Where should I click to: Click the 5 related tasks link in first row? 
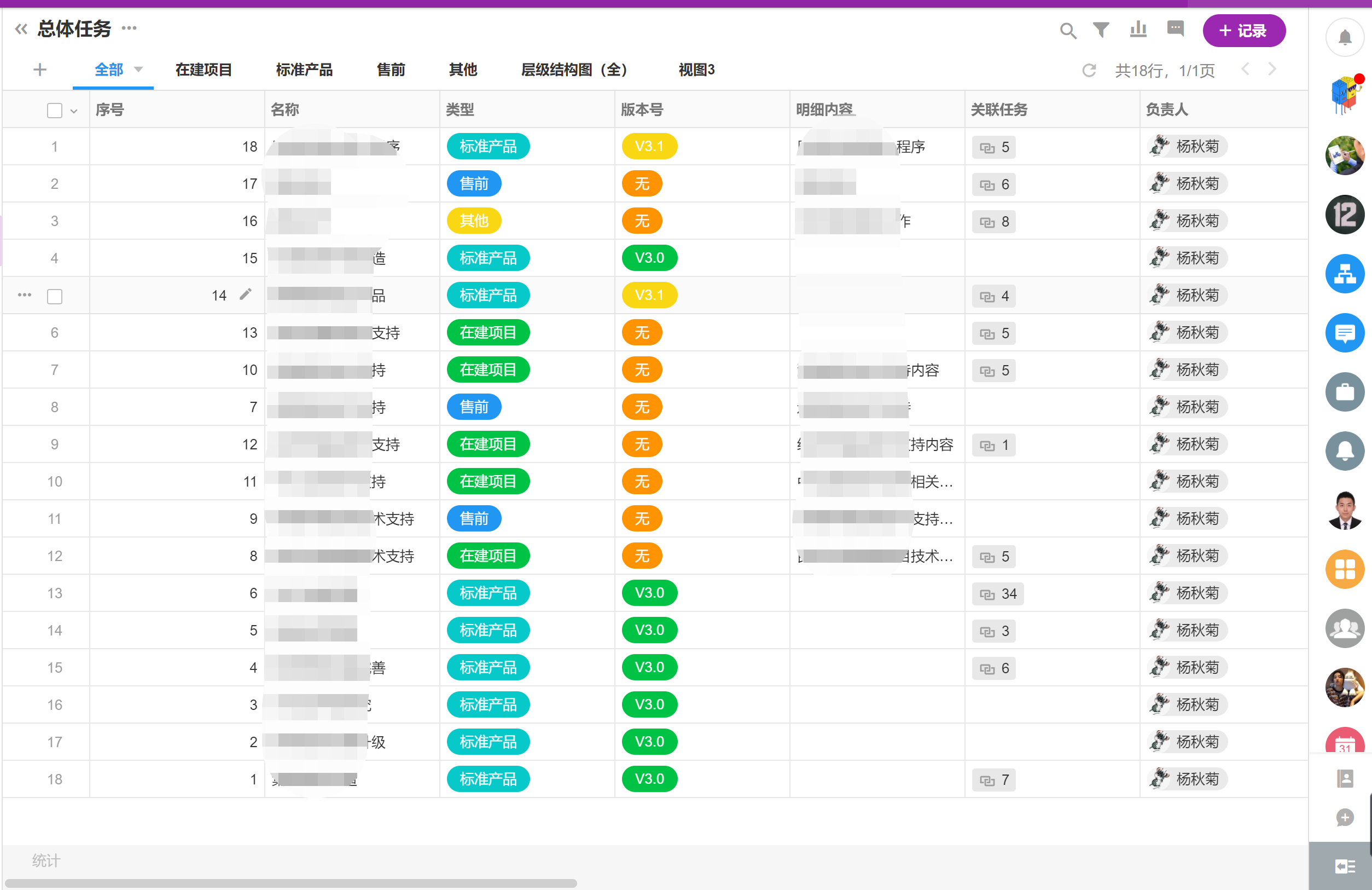pyautogui.click(x=994, y=147)
